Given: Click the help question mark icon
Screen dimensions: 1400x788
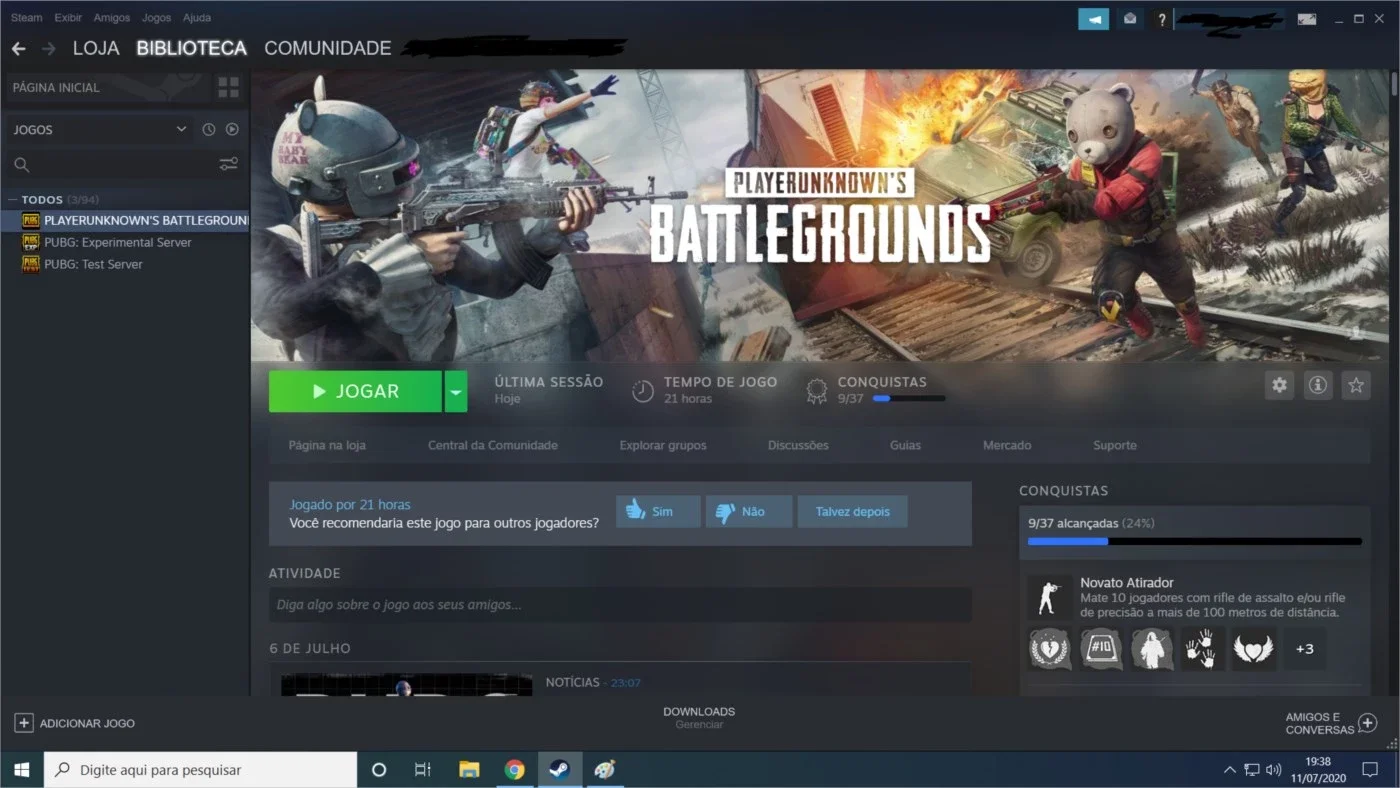Looking at the screenshot, I should [x=1161, y=19].
